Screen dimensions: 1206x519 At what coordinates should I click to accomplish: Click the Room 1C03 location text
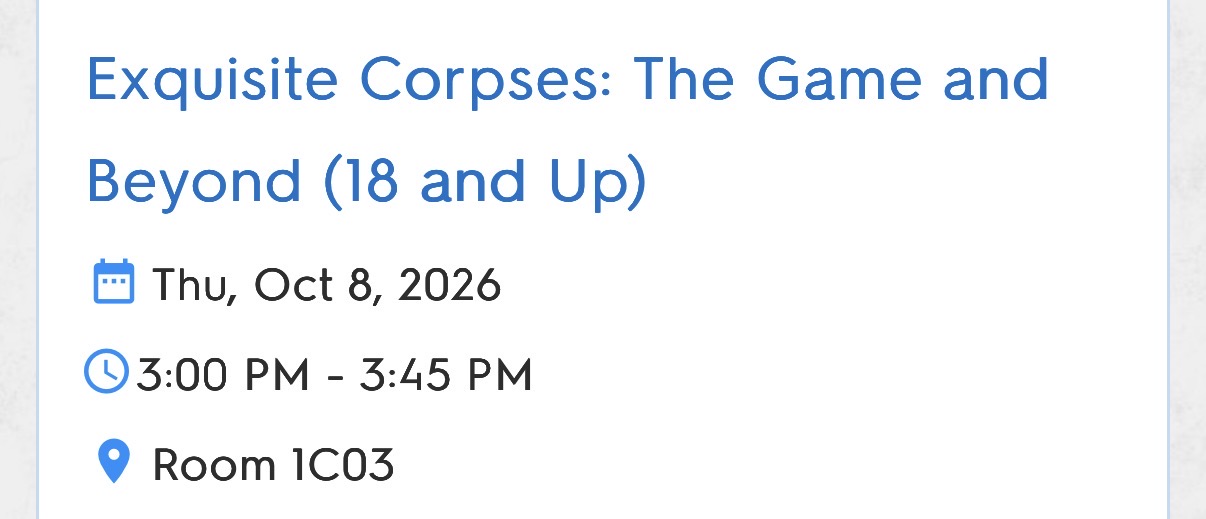[x=273, y=465]
